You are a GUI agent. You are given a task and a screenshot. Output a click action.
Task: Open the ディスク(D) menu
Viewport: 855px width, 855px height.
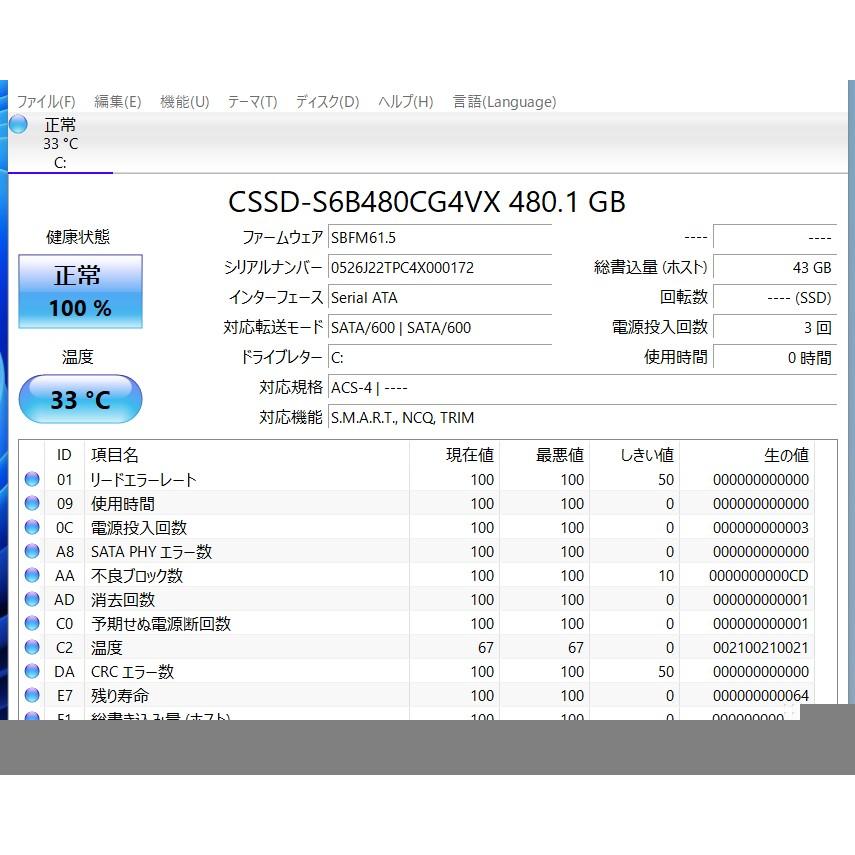[x=327, y=102]
